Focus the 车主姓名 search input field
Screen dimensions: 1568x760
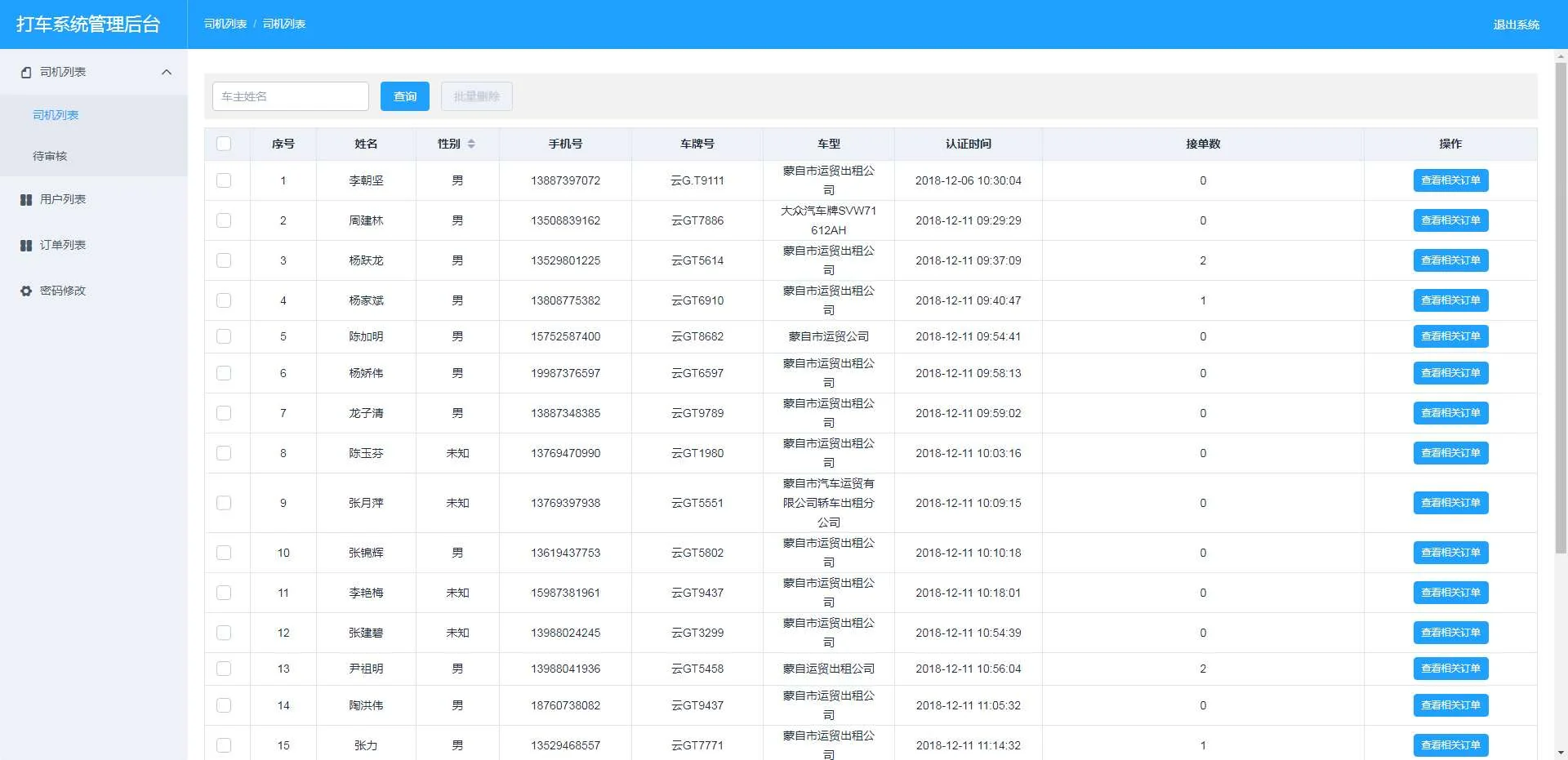coord(290,96)
